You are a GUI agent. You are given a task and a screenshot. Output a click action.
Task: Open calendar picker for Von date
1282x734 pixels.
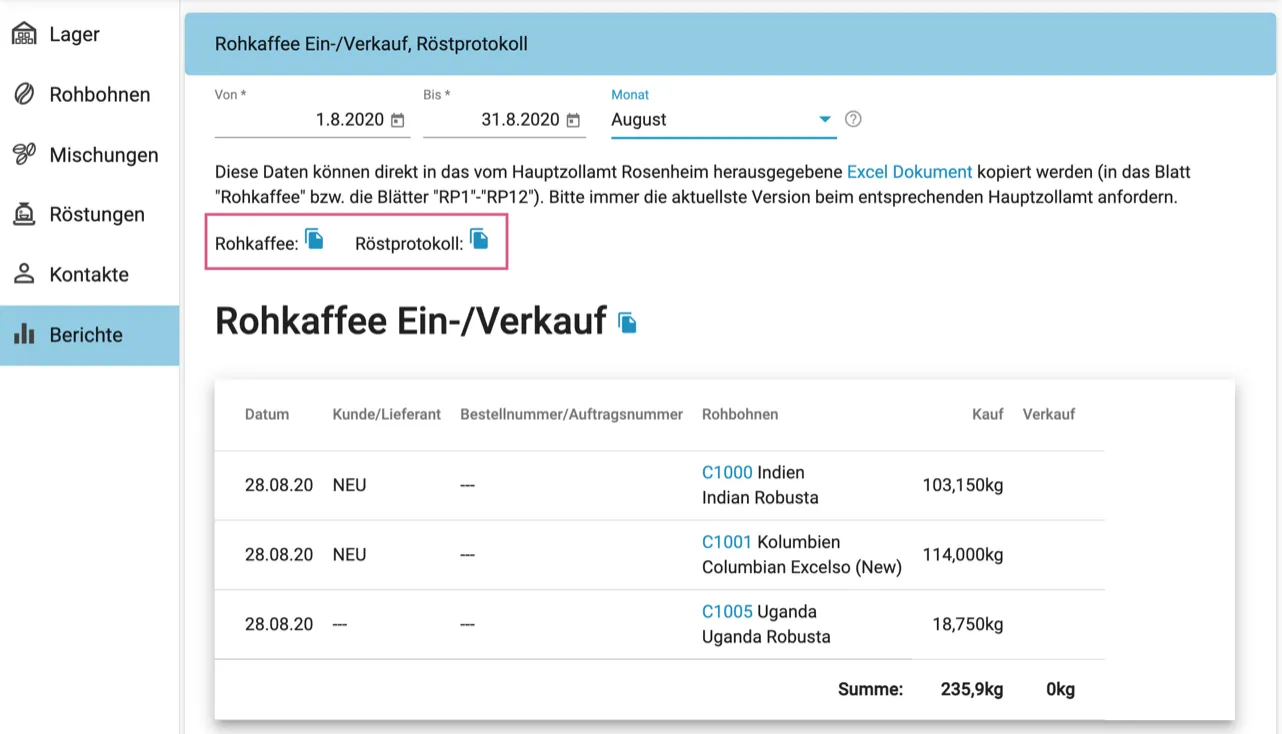[x=398, y=120]
